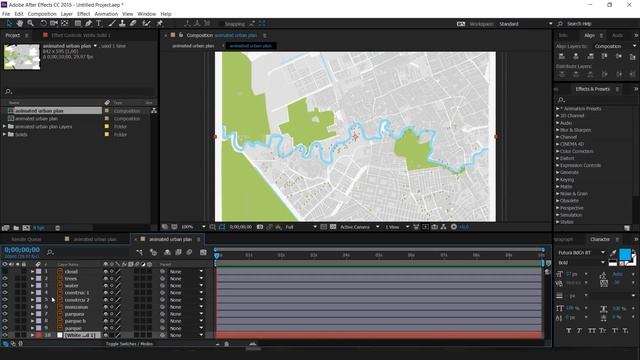640x360 pixels.
Task: Open the Animation menu
Action: coord(106,14)
